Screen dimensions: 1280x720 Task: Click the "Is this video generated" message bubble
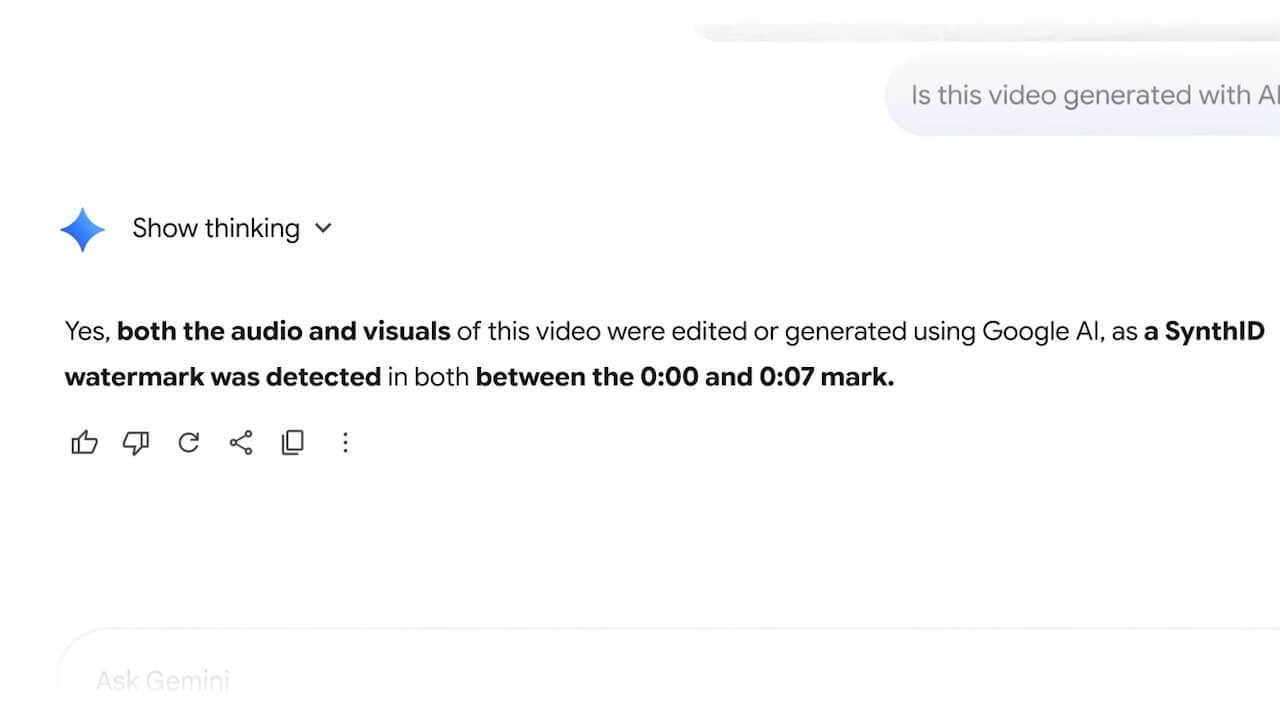(1090, 96)
